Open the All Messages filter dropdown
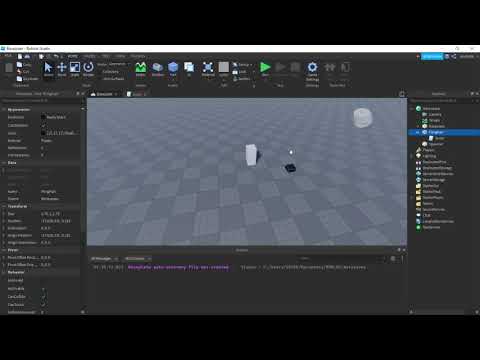480x360 pixels. tap(105, 259)
